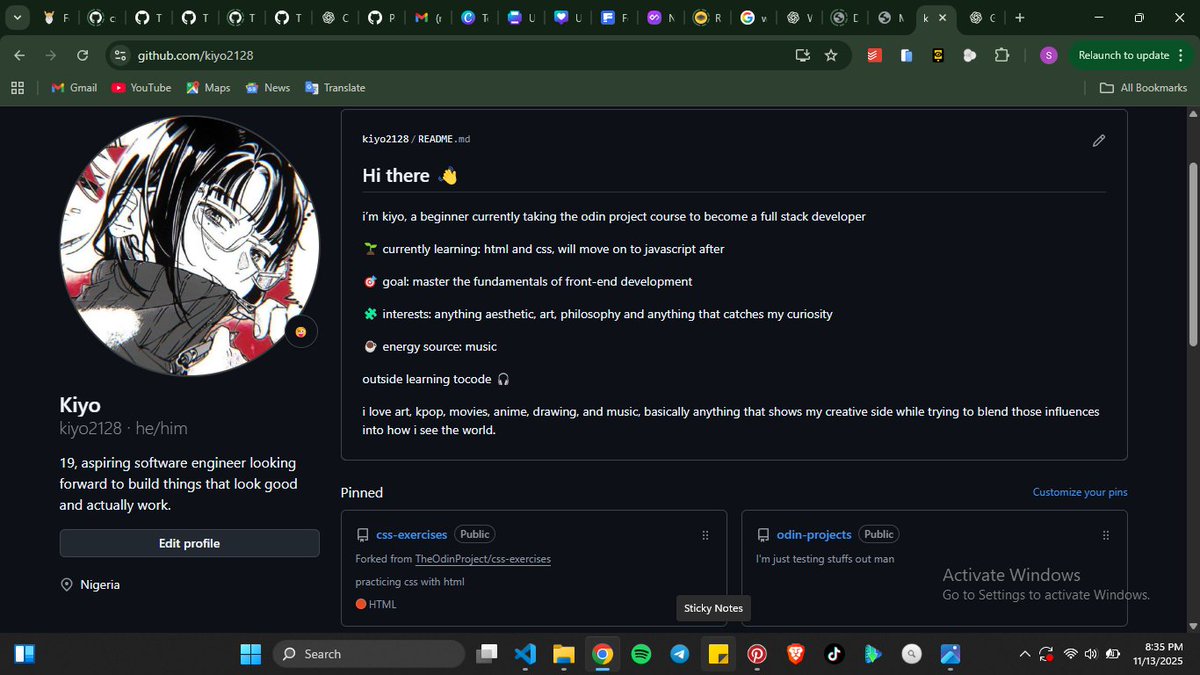Open the All Bookmarks folder
The image size is (1200, 675).
[1143, 88]
